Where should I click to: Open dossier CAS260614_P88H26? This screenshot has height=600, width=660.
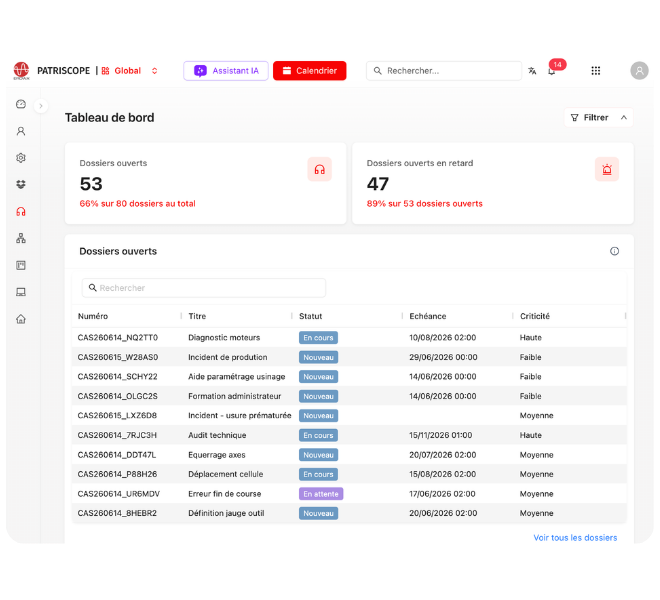[x=117, y=475]
